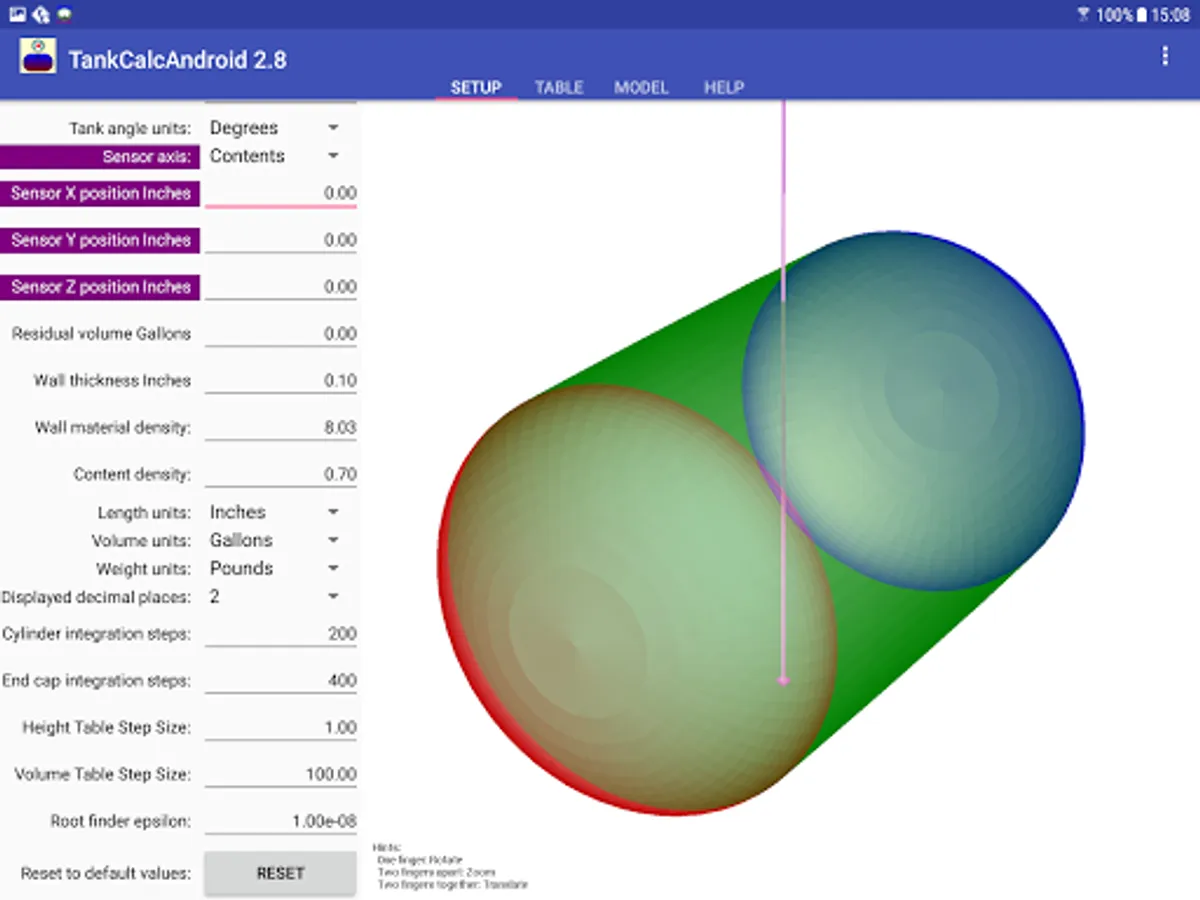The height and width of the screenshot is (900, 1200).
Task: Click the pink sensor tip marker in model
Action: 783,680
